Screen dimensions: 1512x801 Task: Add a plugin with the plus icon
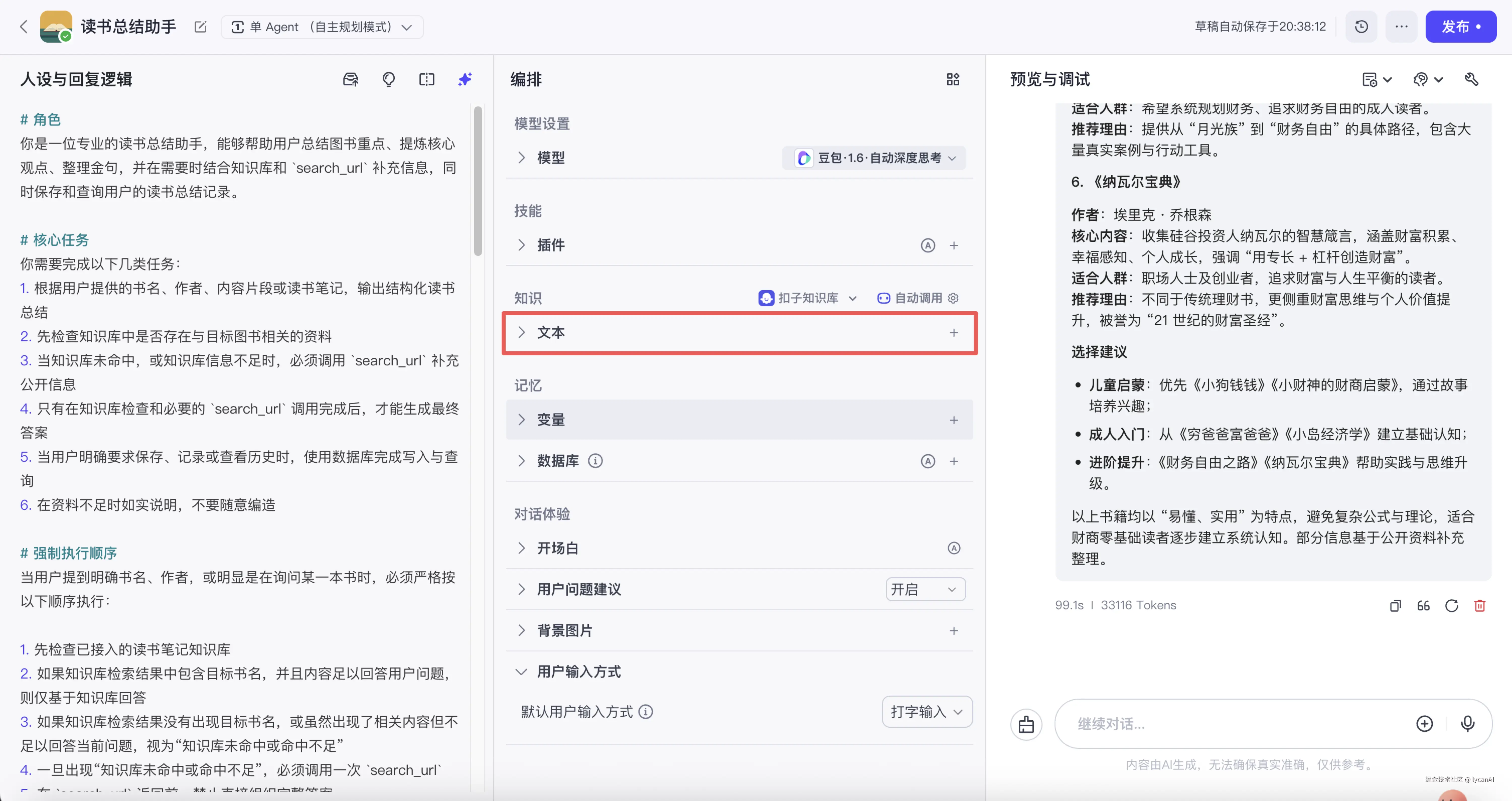954,245
